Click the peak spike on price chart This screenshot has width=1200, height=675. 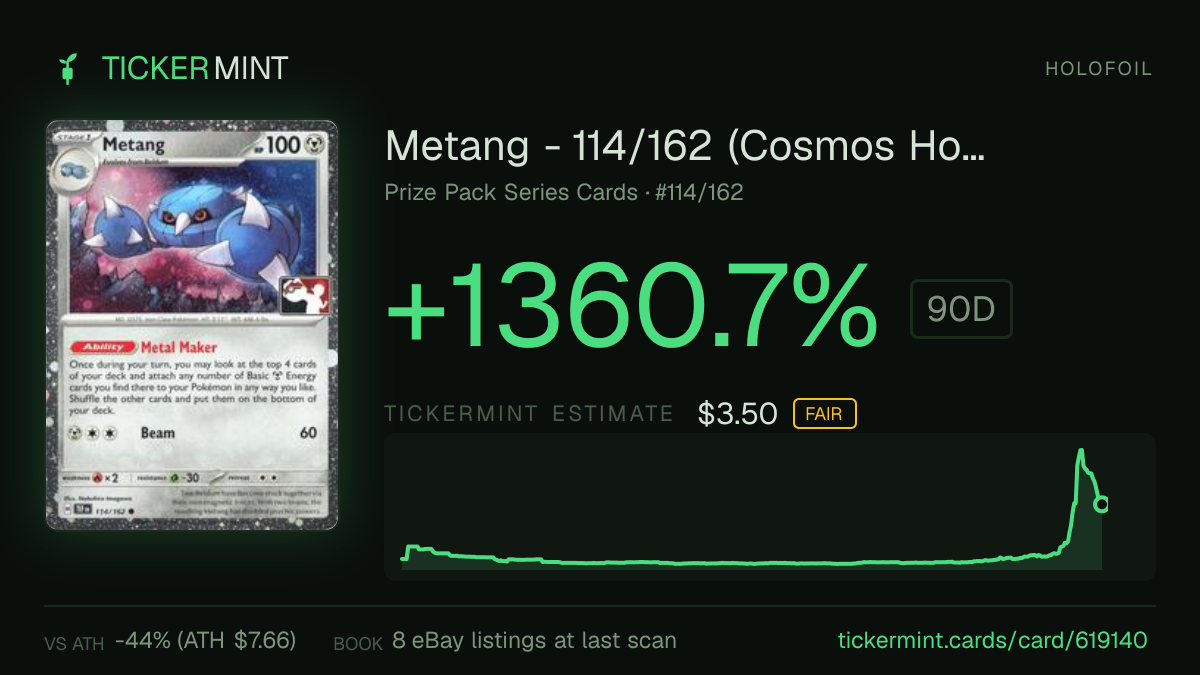click(1081, 456)
